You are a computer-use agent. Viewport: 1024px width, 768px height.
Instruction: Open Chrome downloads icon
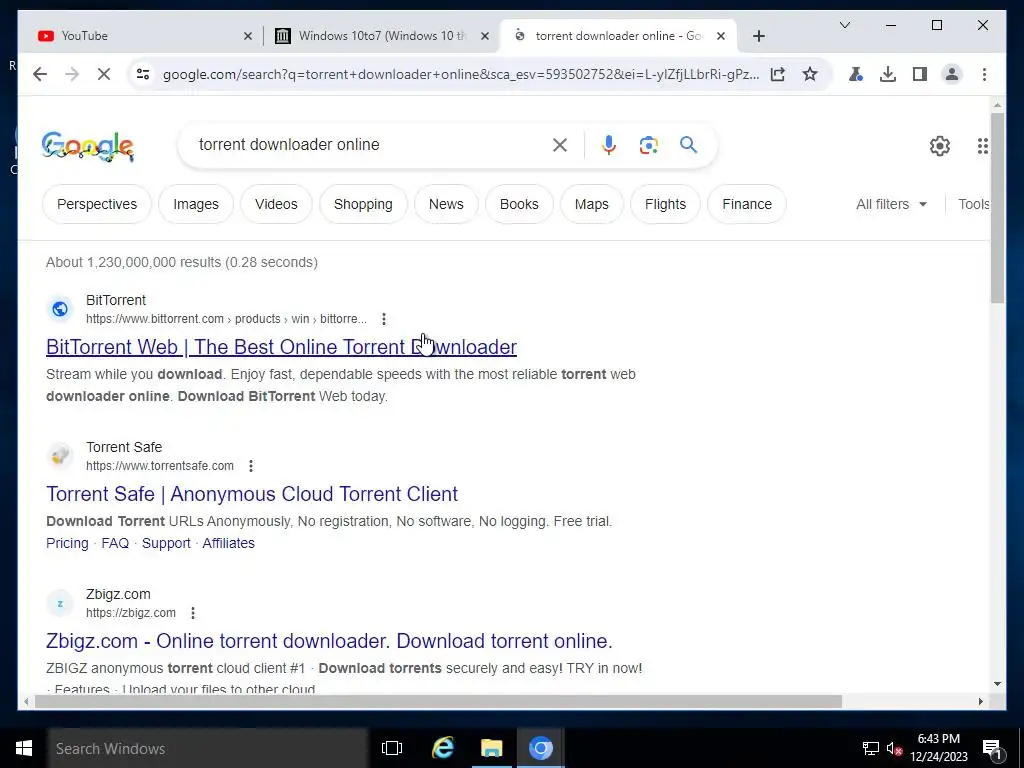coord(888,74)
